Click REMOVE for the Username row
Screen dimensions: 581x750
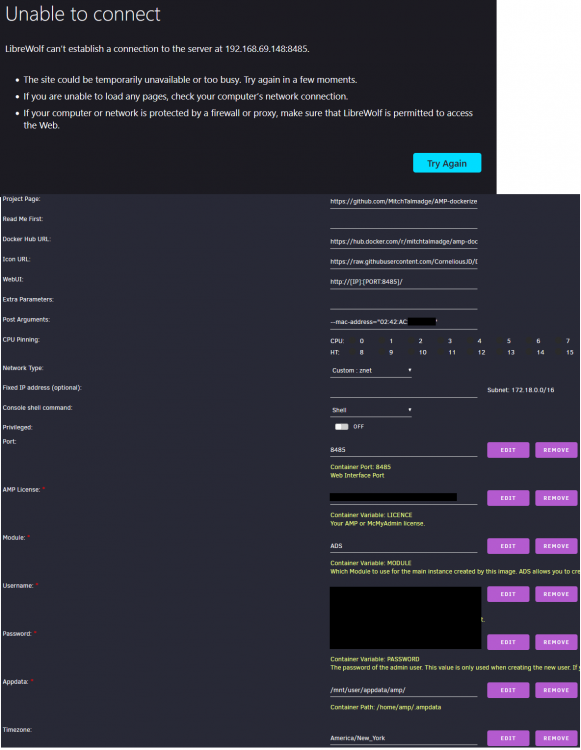[556, 594]
